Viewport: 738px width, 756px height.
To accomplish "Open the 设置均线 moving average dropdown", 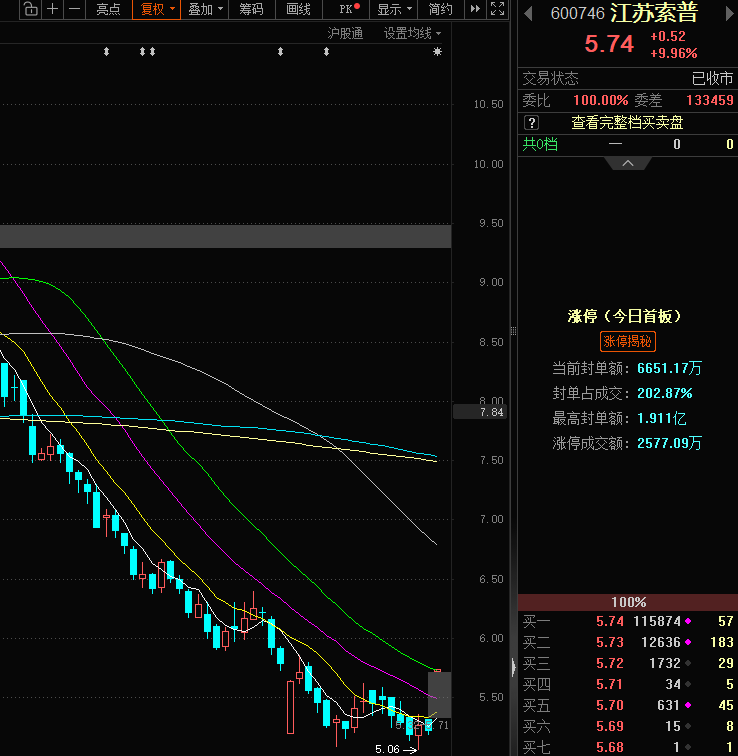I will click(x=412, y=33).
